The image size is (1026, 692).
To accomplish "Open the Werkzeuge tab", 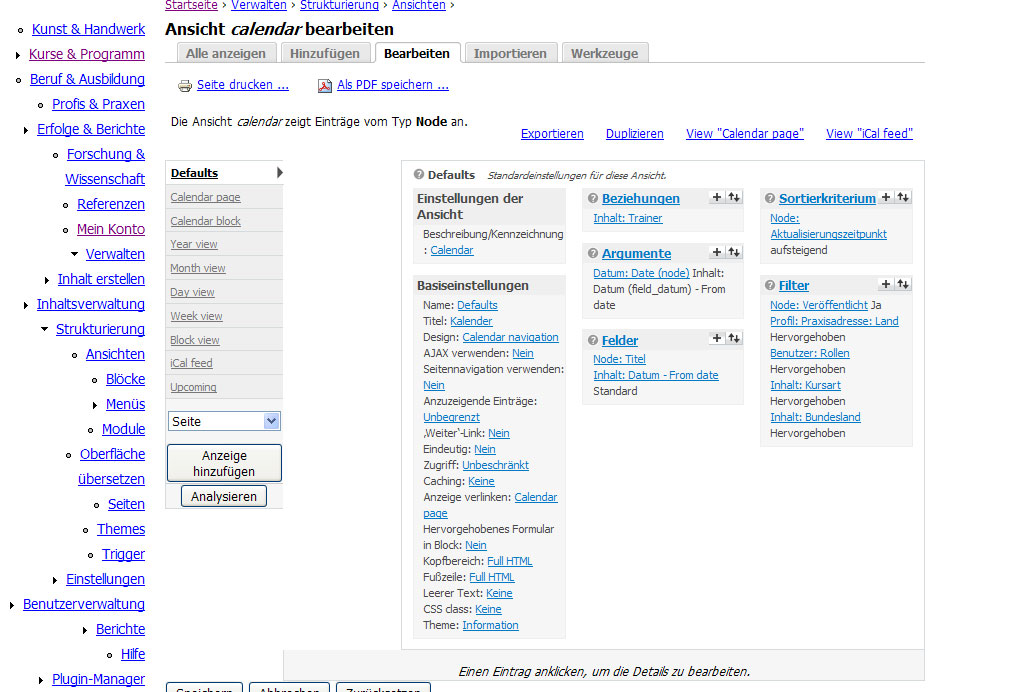I will (604, 53).
